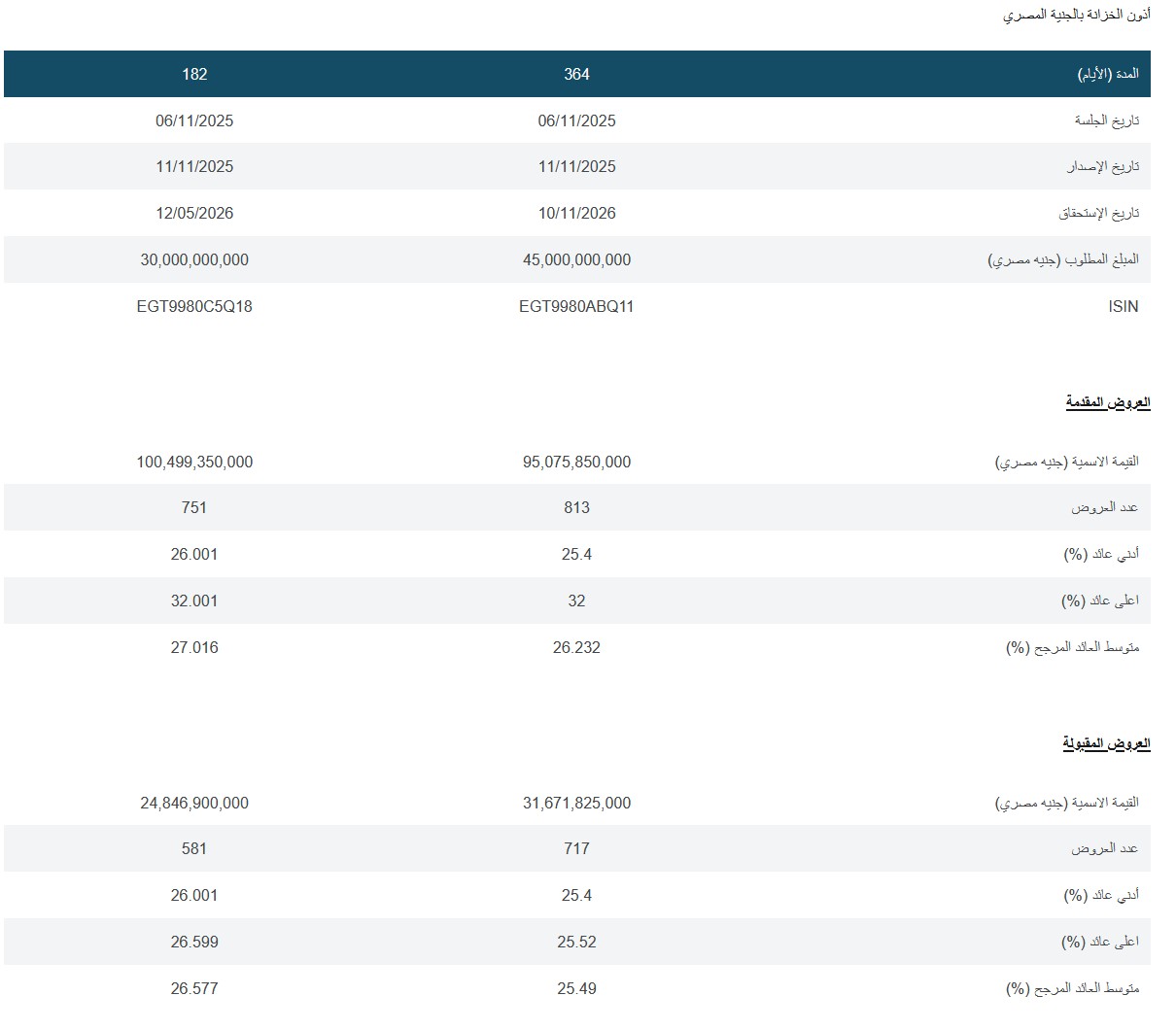Click the accepted weighted average yield 25.49
The height and width of the screenshot is (1030, 1176).
point(576,988)
